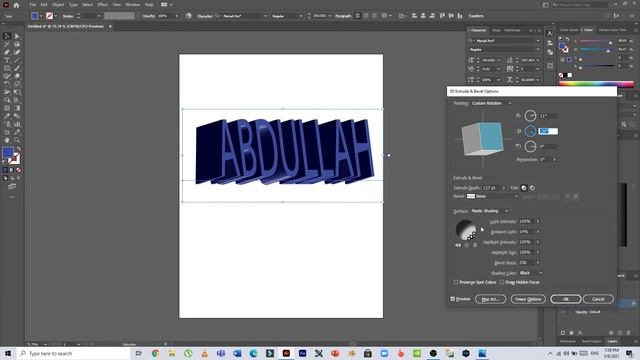Select the Rotate tool in the toolbox
Viewport: 640px width, 360px height.
coord(7,84)
